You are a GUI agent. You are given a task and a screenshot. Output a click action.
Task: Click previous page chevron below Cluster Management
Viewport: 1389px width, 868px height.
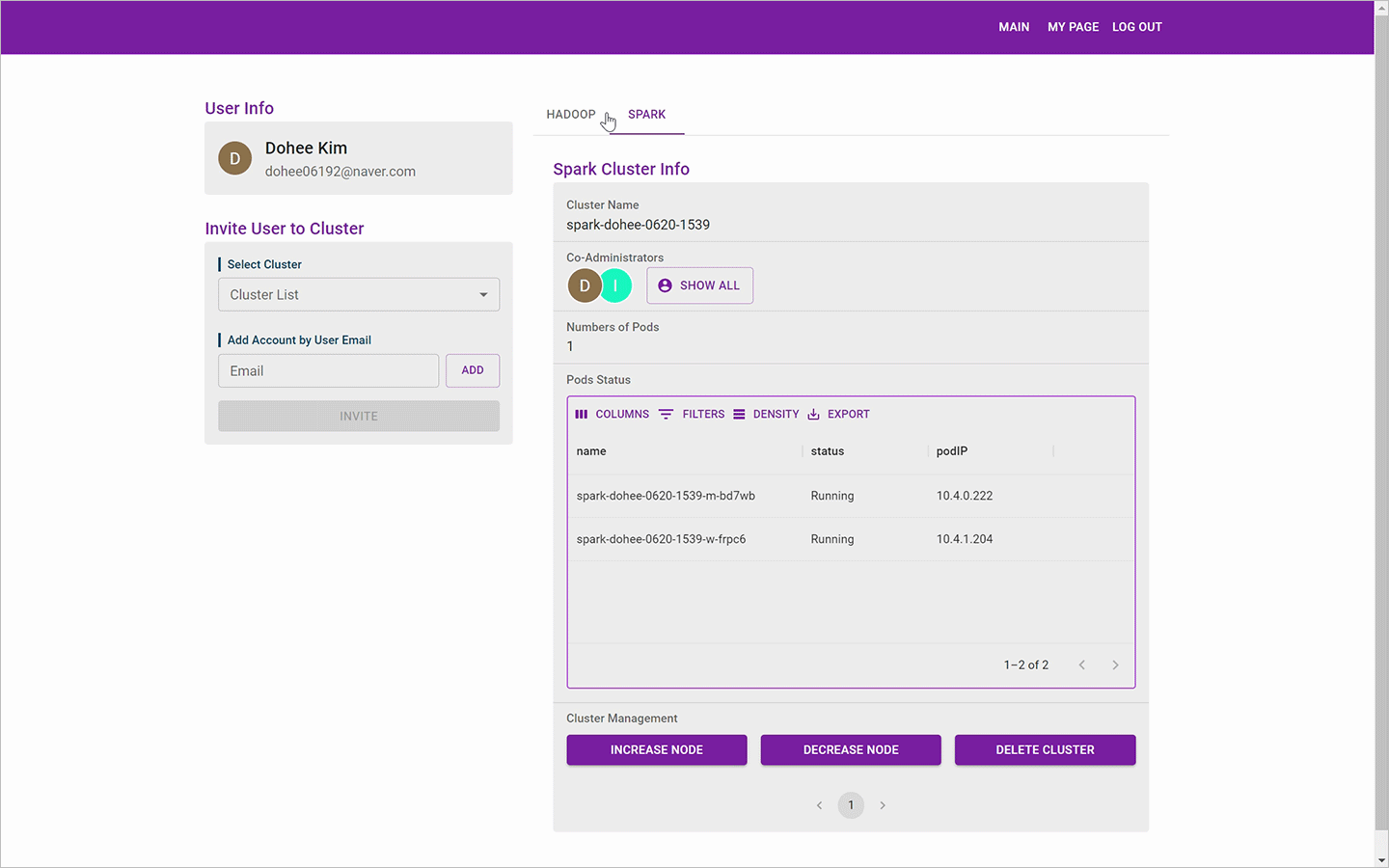[x=819, y=805]
